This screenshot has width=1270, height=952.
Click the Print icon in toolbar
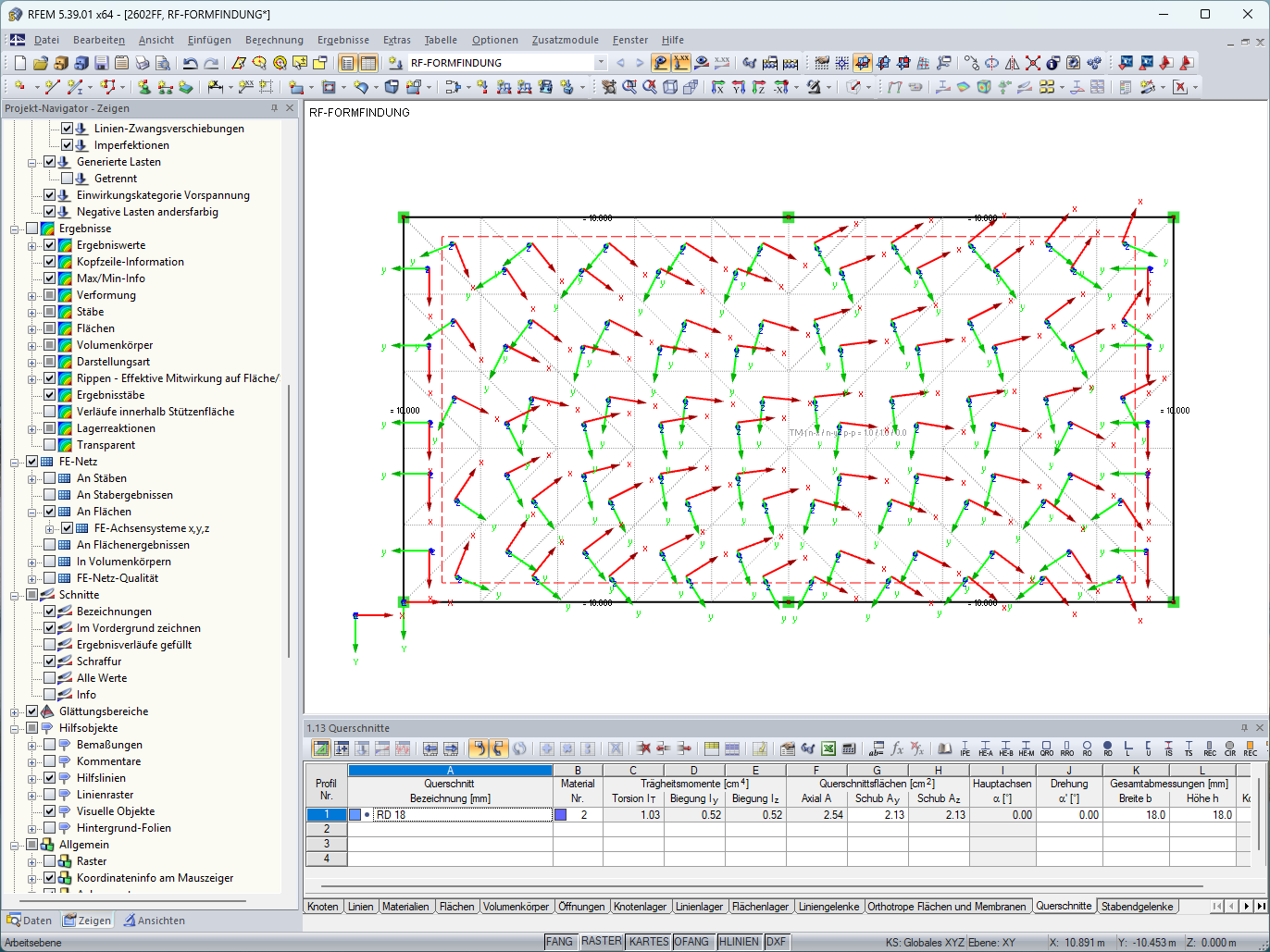click(x=142, y=63)
